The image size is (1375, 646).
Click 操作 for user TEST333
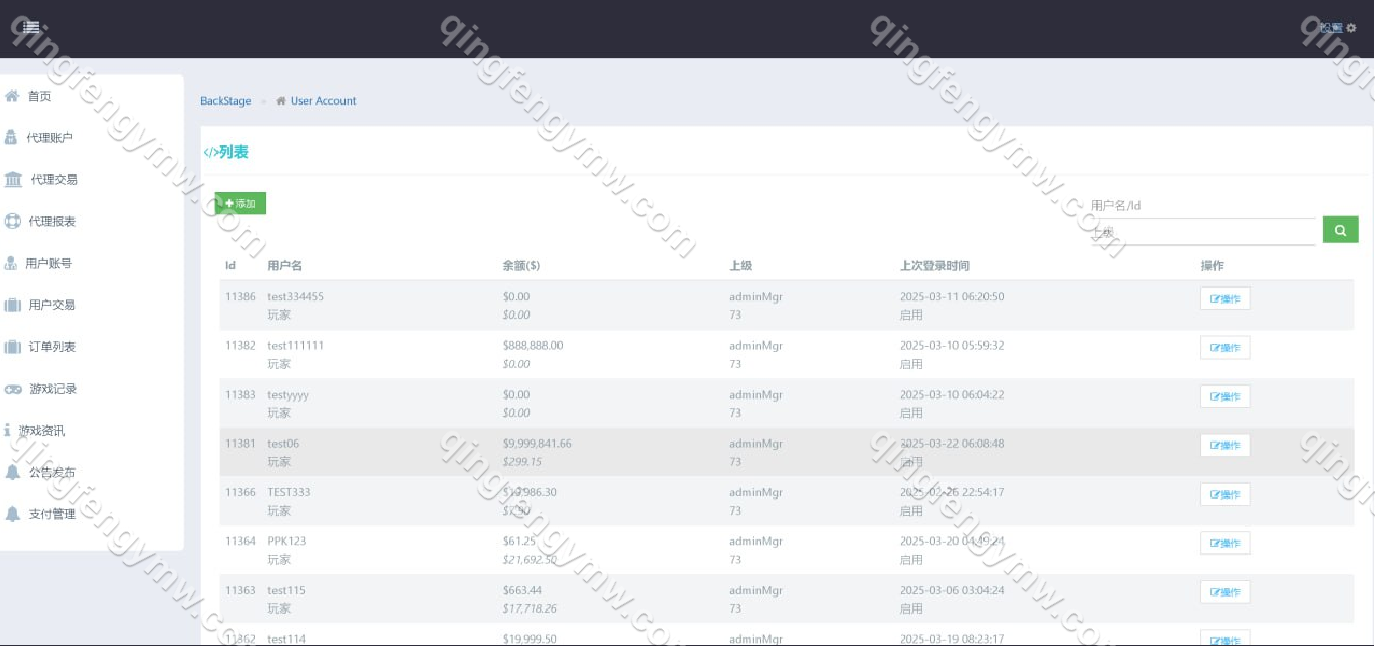coord(1225,494)
